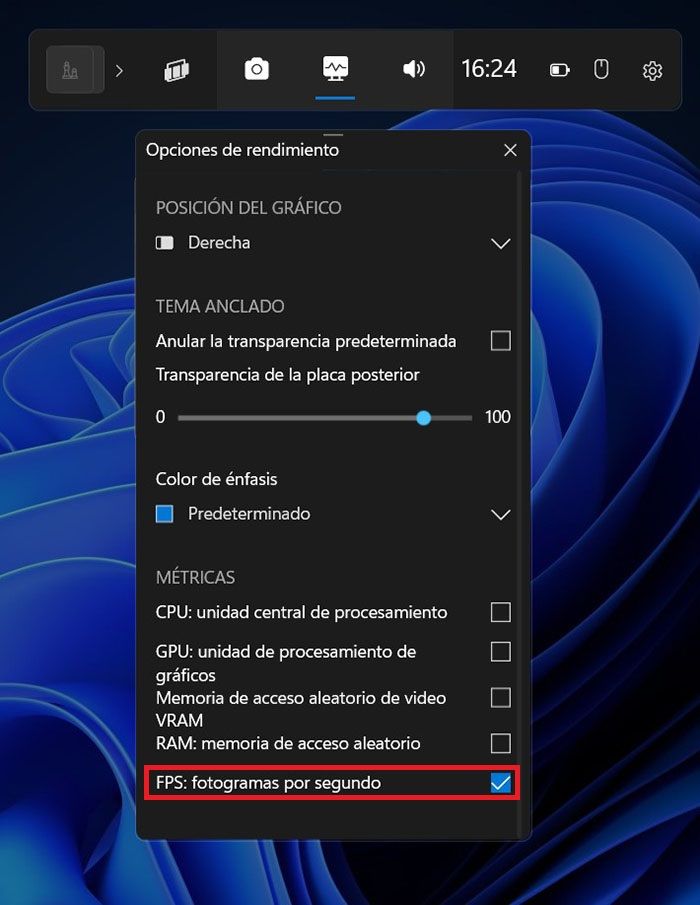
Task: Close the Opciones de rendimiento panel
Action: (510, 150)
